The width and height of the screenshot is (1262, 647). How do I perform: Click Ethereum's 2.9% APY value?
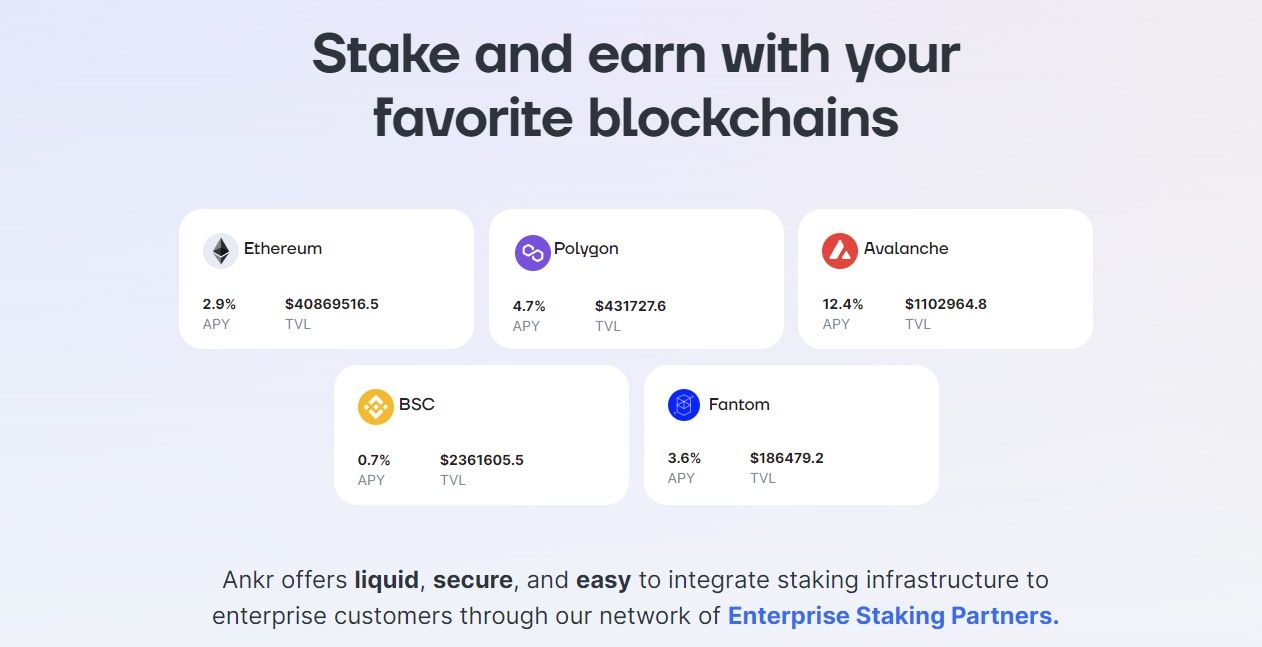219,304
